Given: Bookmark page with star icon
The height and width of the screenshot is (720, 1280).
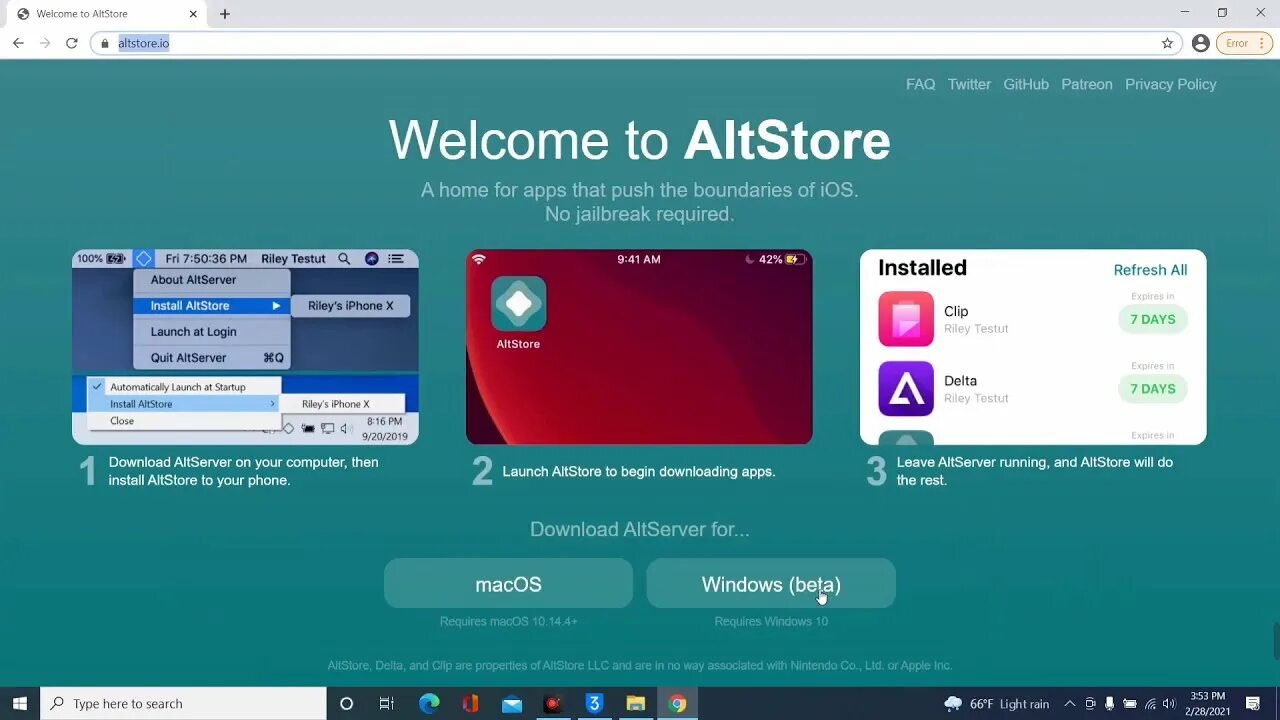Looking at the screenshot, I should click(x=1167, y=43).
